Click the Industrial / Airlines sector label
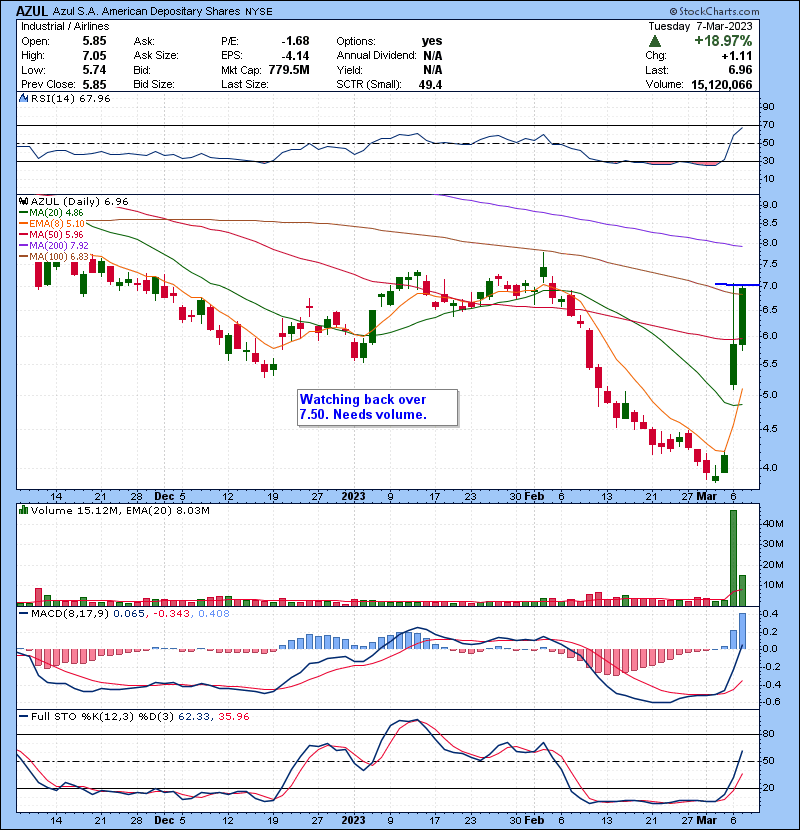800x830 pixels. tap(65, 26)
